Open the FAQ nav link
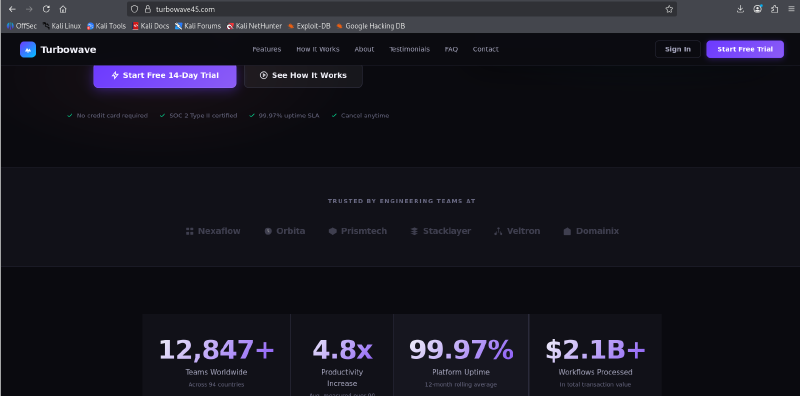Viewport: 800px width, 396px height. (451, 50)
